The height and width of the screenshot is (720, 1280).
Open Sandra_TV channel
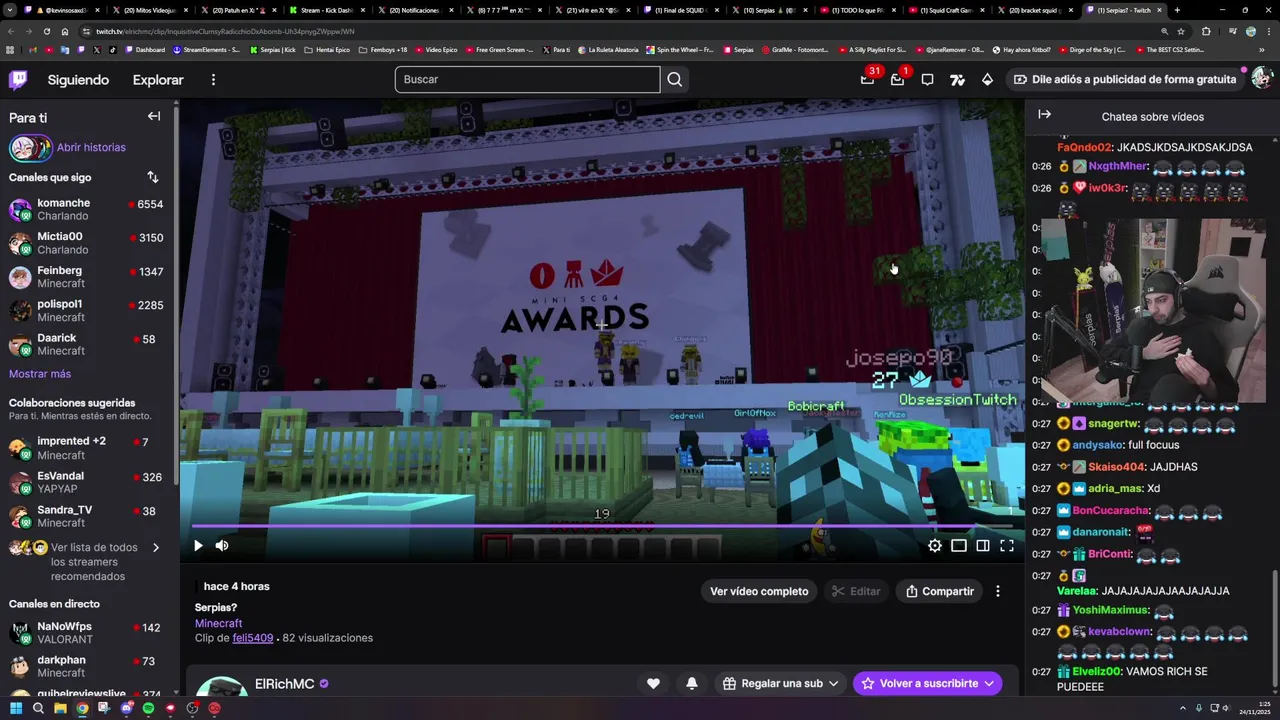pyautogui.click(x=86, y=516)
